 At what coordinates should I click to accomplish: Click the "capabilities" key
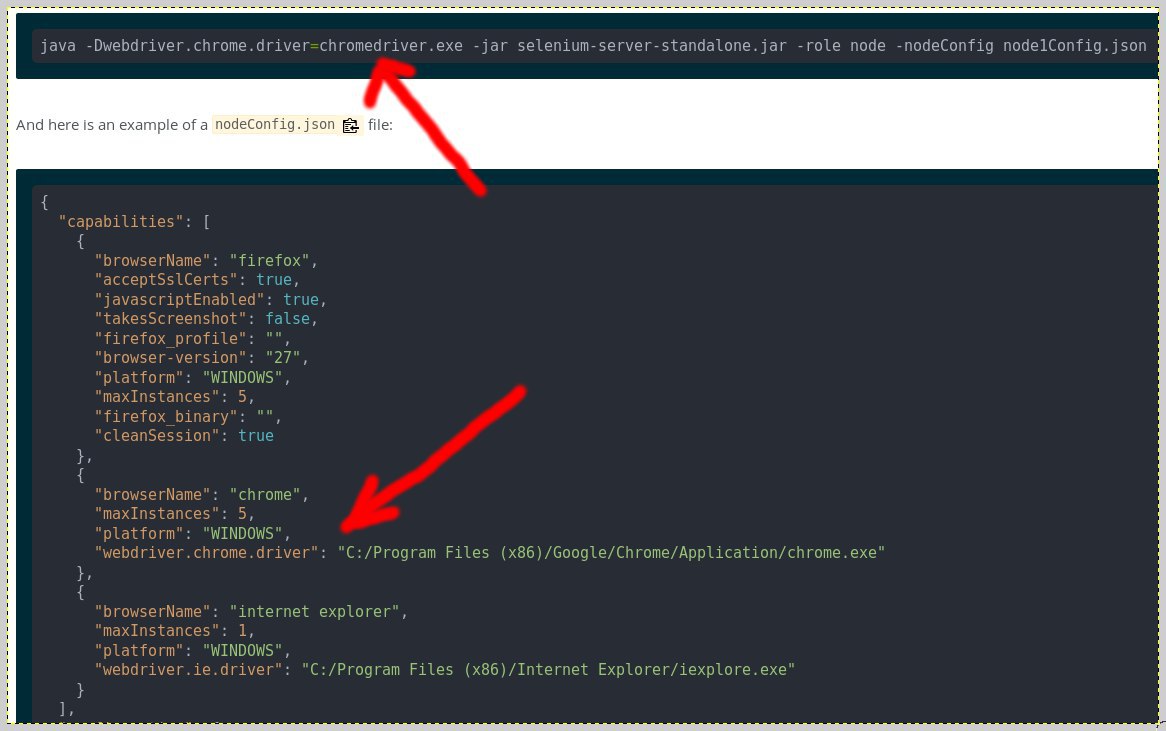121,222
